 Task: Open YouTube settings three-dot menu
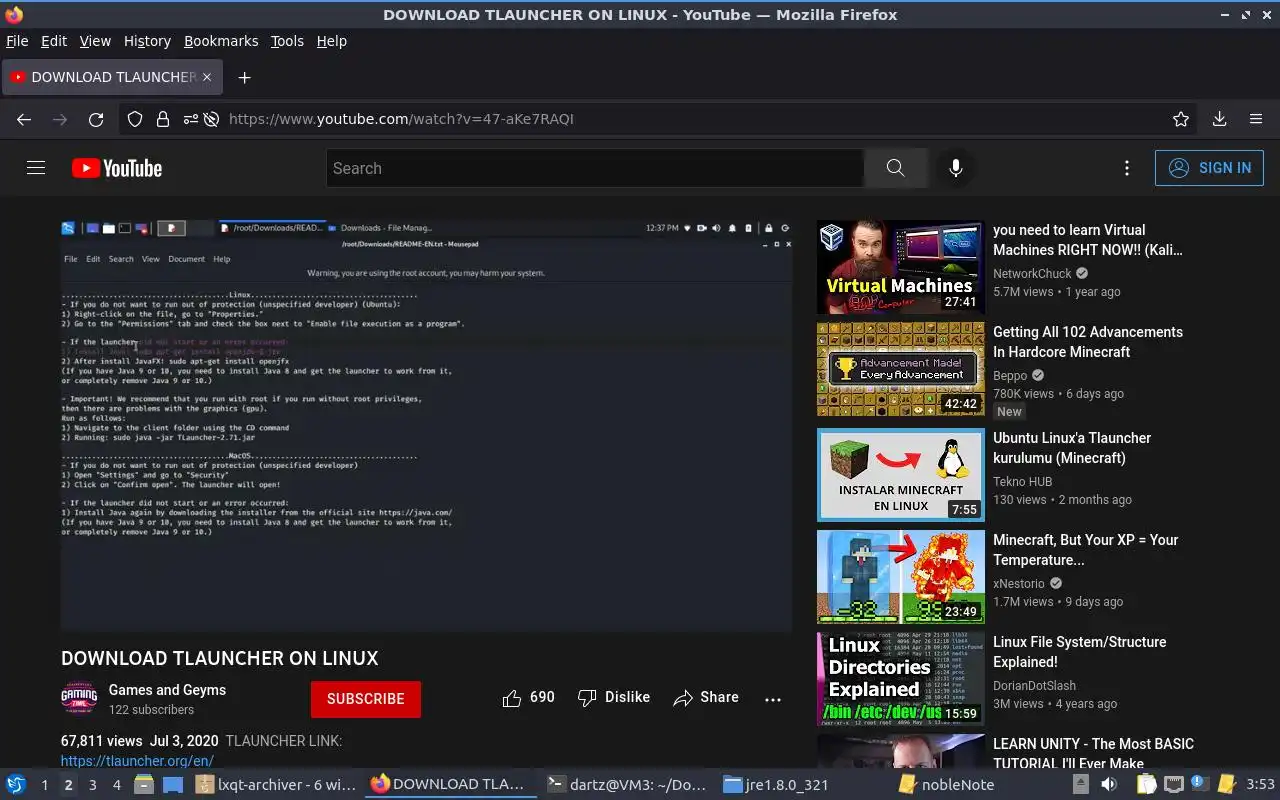pyautogui.click(x=1127, y=168)
